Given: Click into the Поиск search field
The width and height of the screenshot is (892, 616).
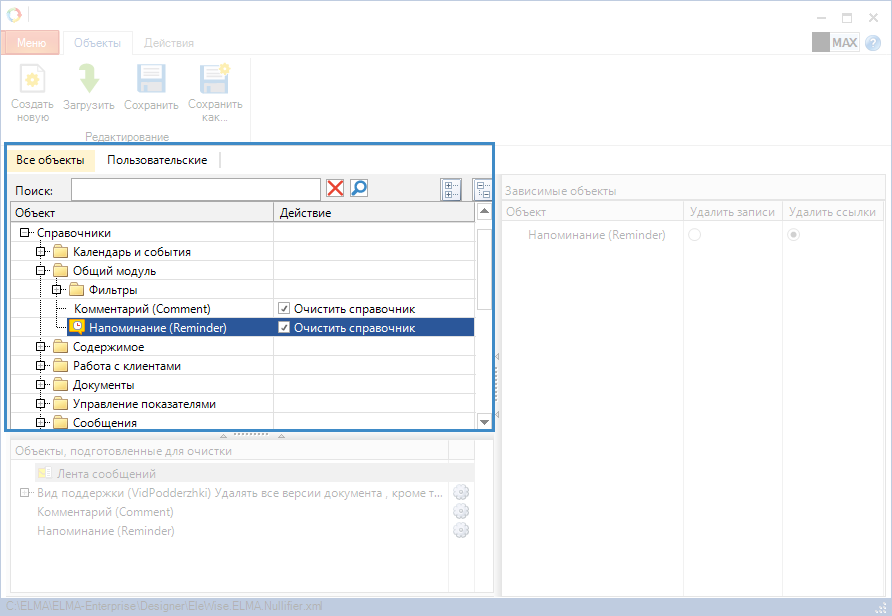Looking at the screenshot, I should pos(195,189).
